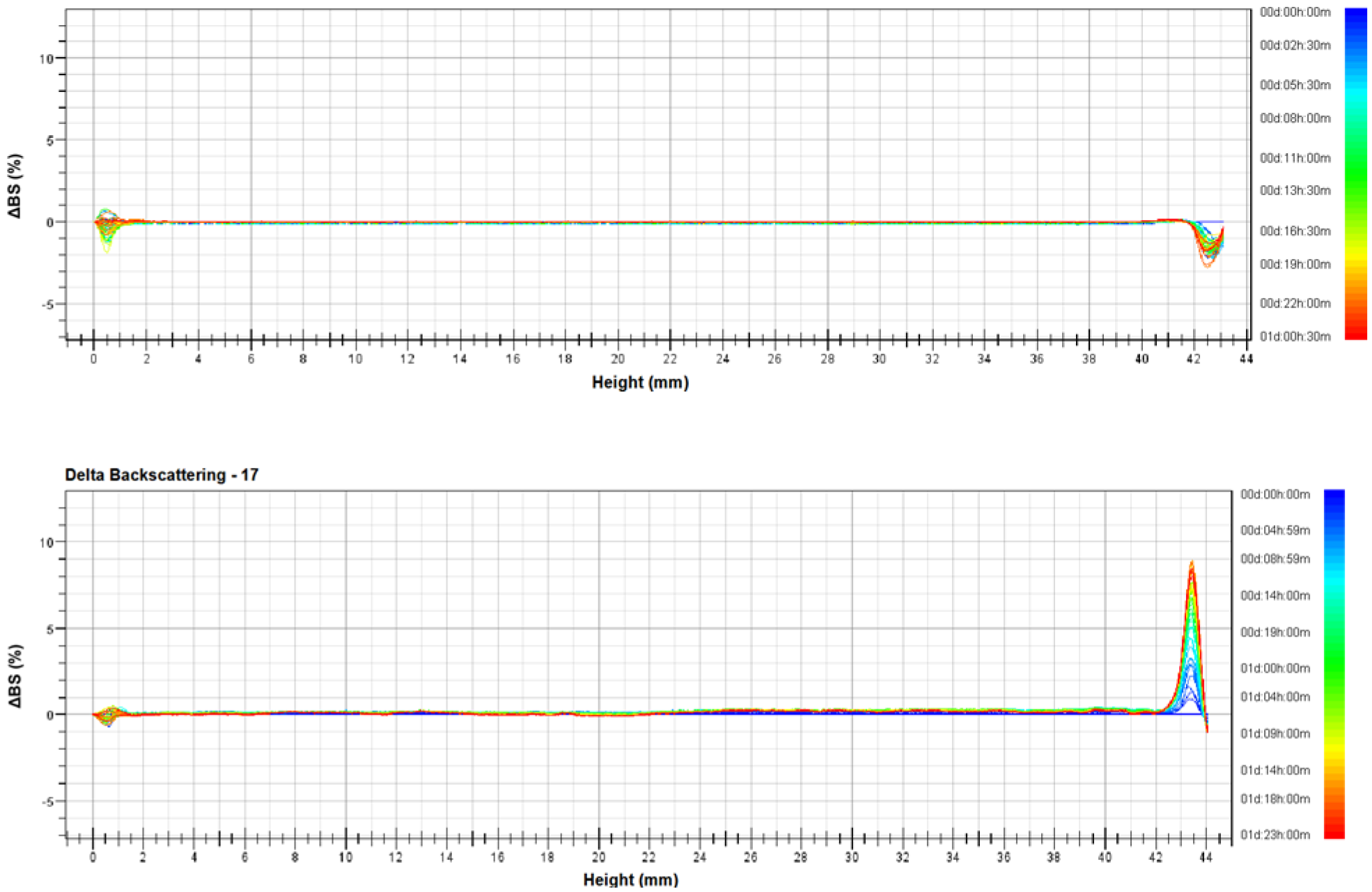Select the 'Delta Backscattering - 17' title

coord(162,475)
